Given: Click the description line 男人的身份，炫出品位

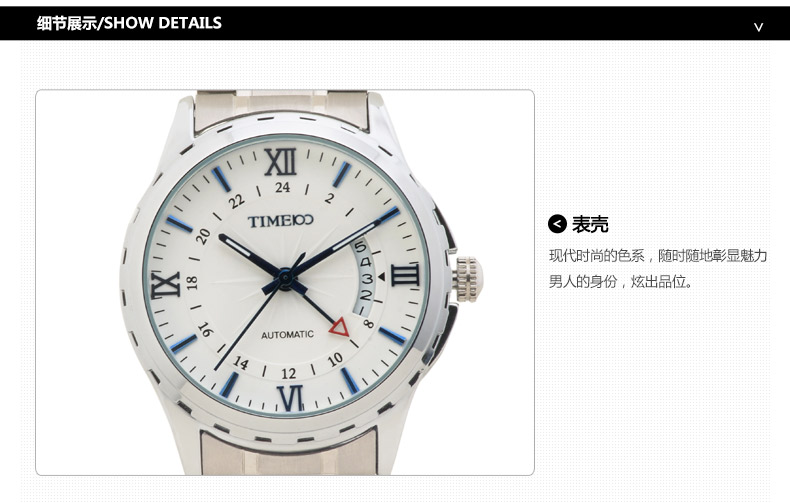Looking at the screenshot, I should [x=621, y=281].
